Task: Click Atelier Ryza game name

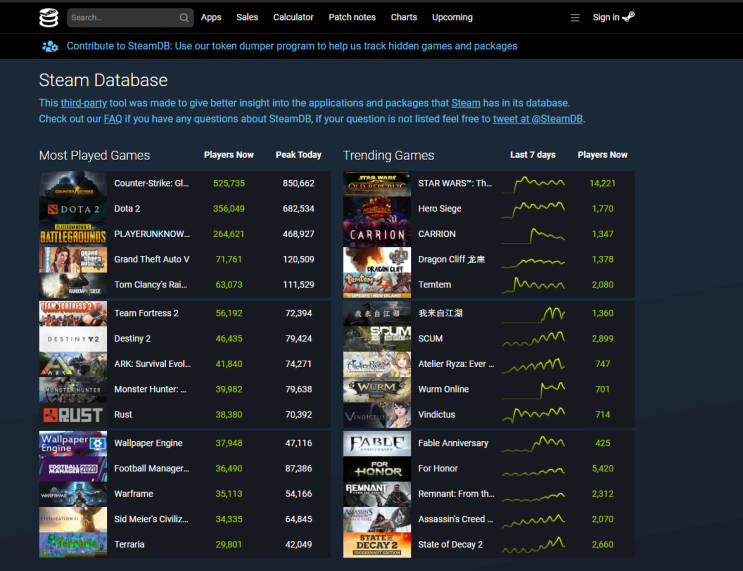Action: (x=456, y=364)
